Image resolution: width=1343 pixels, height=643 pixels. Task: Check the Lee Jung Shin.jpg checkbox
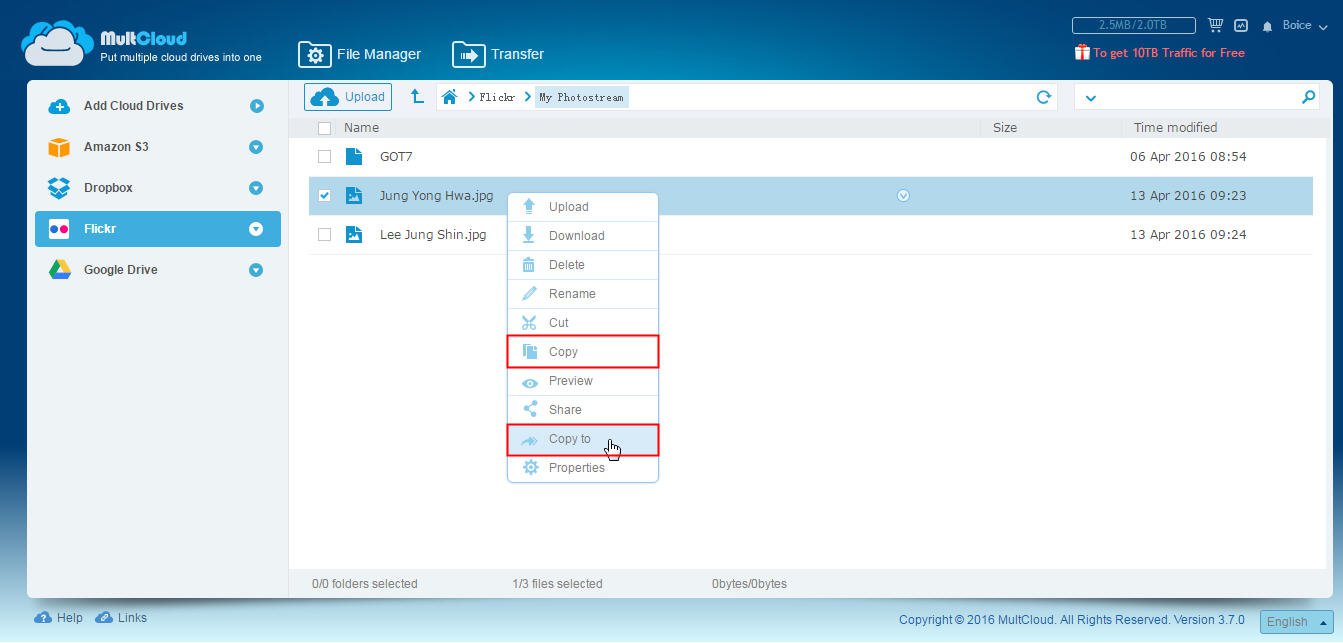tap(324, 235)
